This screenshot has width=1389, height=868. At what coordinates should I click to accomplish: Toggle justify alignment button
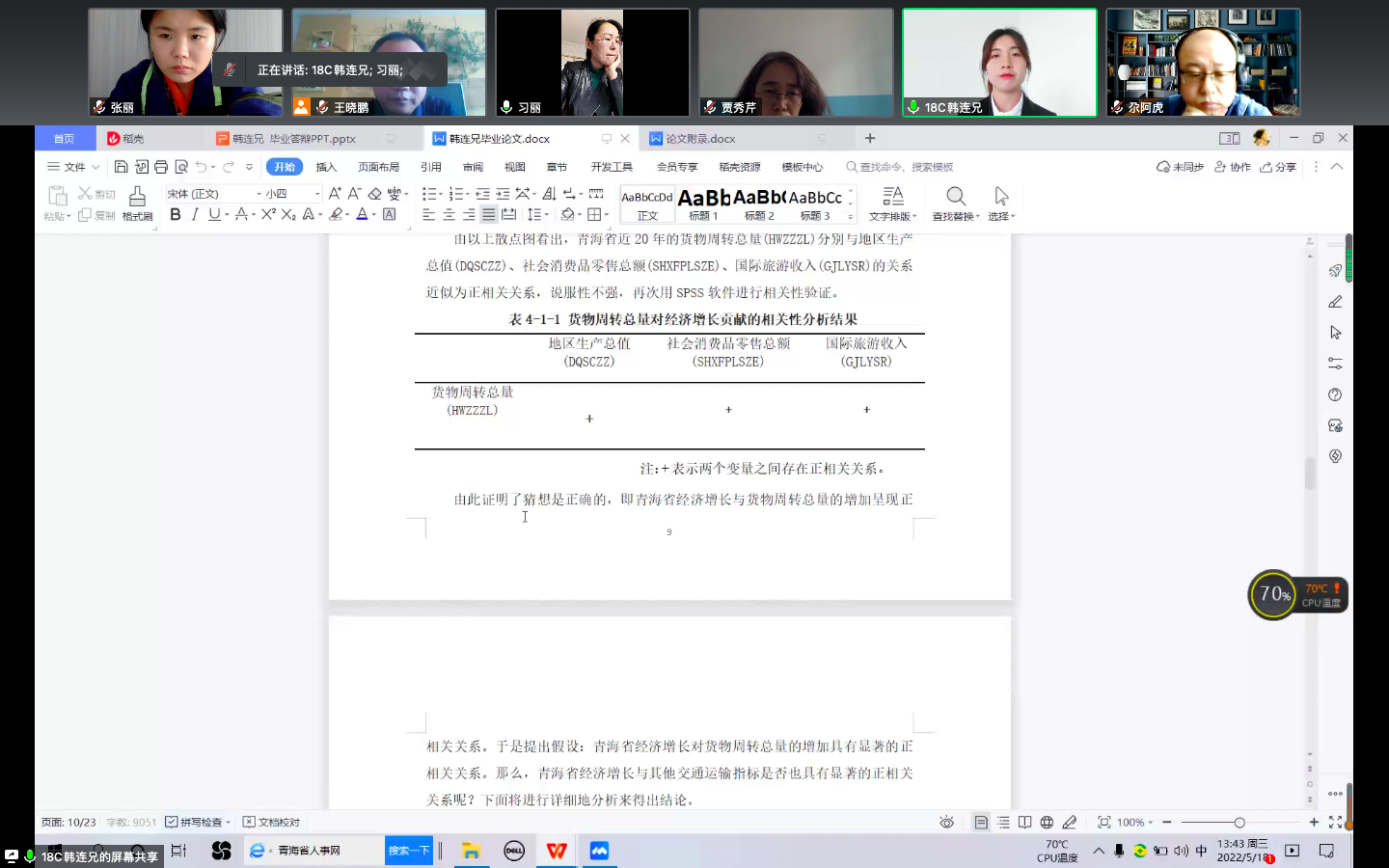489,214
